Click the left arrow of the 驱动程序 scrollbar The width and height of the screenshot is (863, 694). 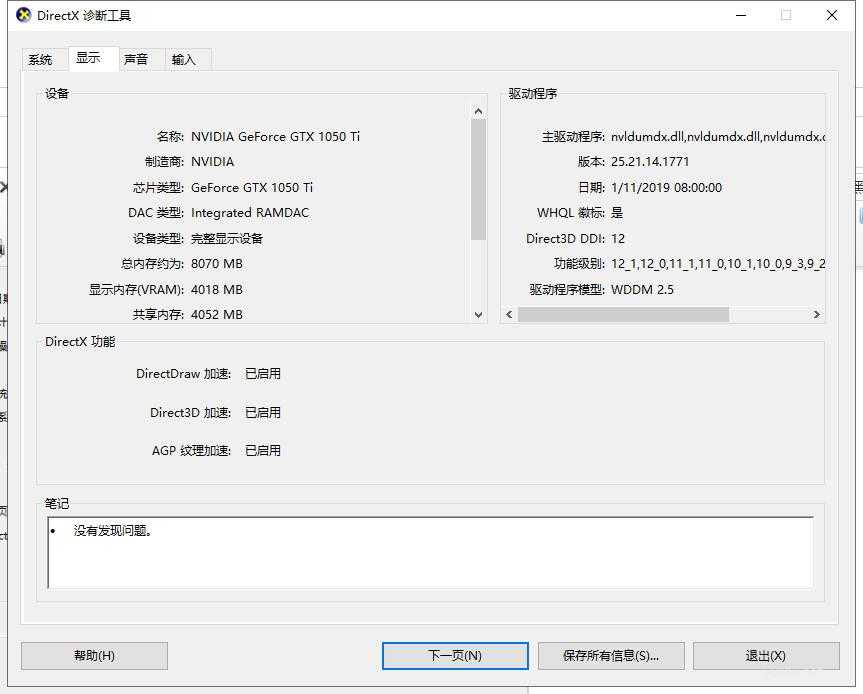pyautogui.click(x=508, y=314)
